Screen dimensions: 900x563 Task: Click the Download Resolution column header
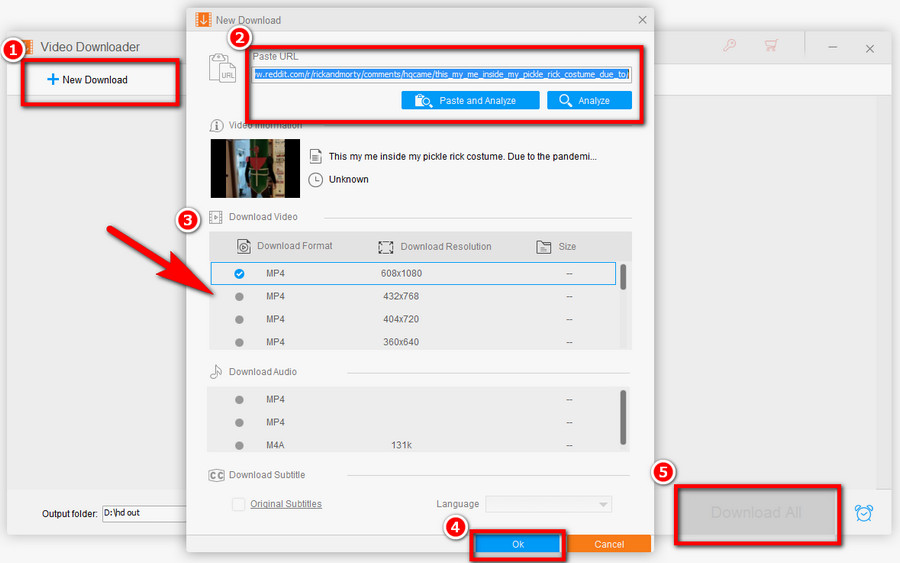tap(446, 246)
